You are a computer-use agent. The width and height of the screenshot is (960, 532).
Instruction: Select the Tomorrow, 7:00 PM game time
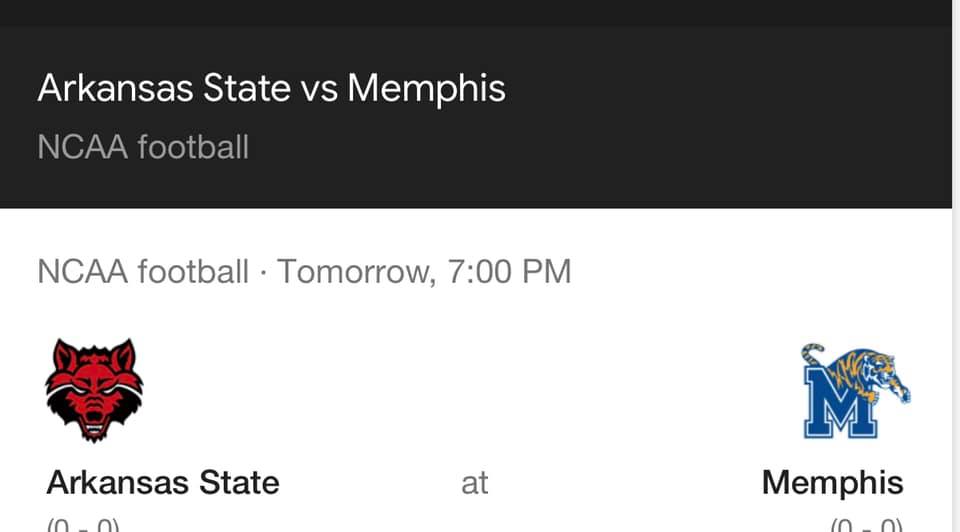pyautogui.click(x=424, y=271)
